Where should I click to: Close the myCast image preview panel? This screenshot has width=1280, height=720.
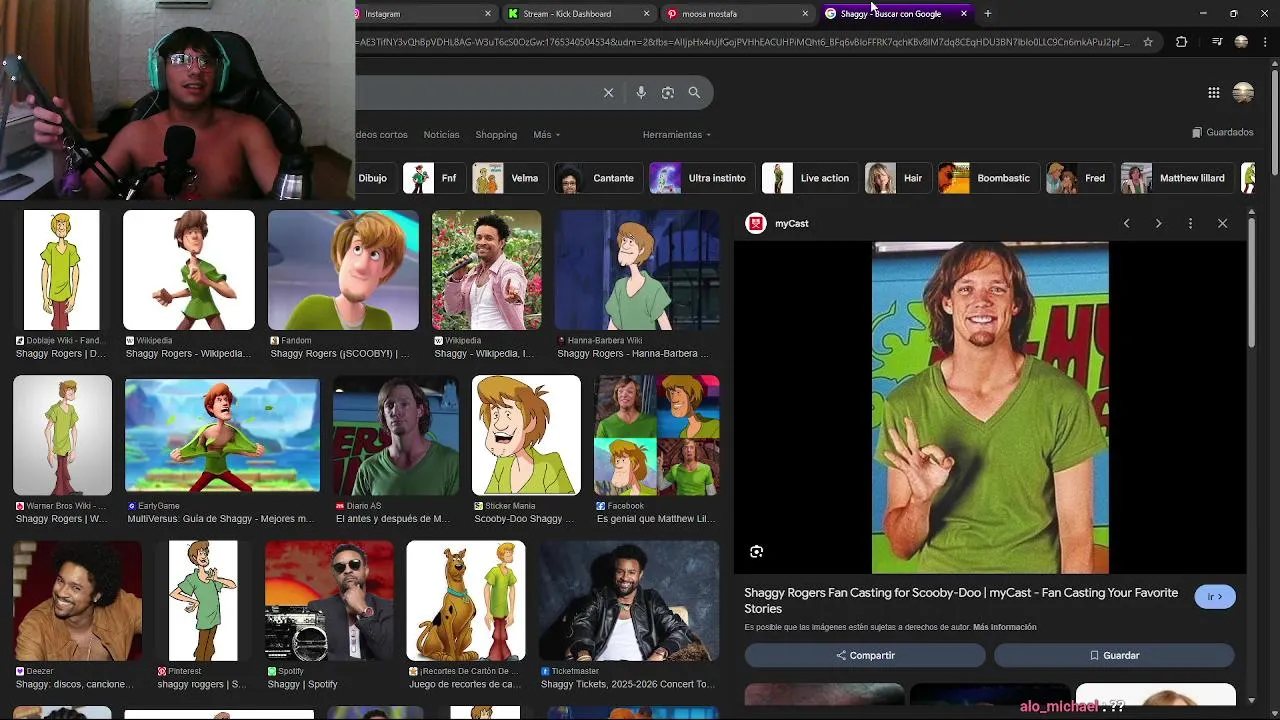[x=1222, y=223]
